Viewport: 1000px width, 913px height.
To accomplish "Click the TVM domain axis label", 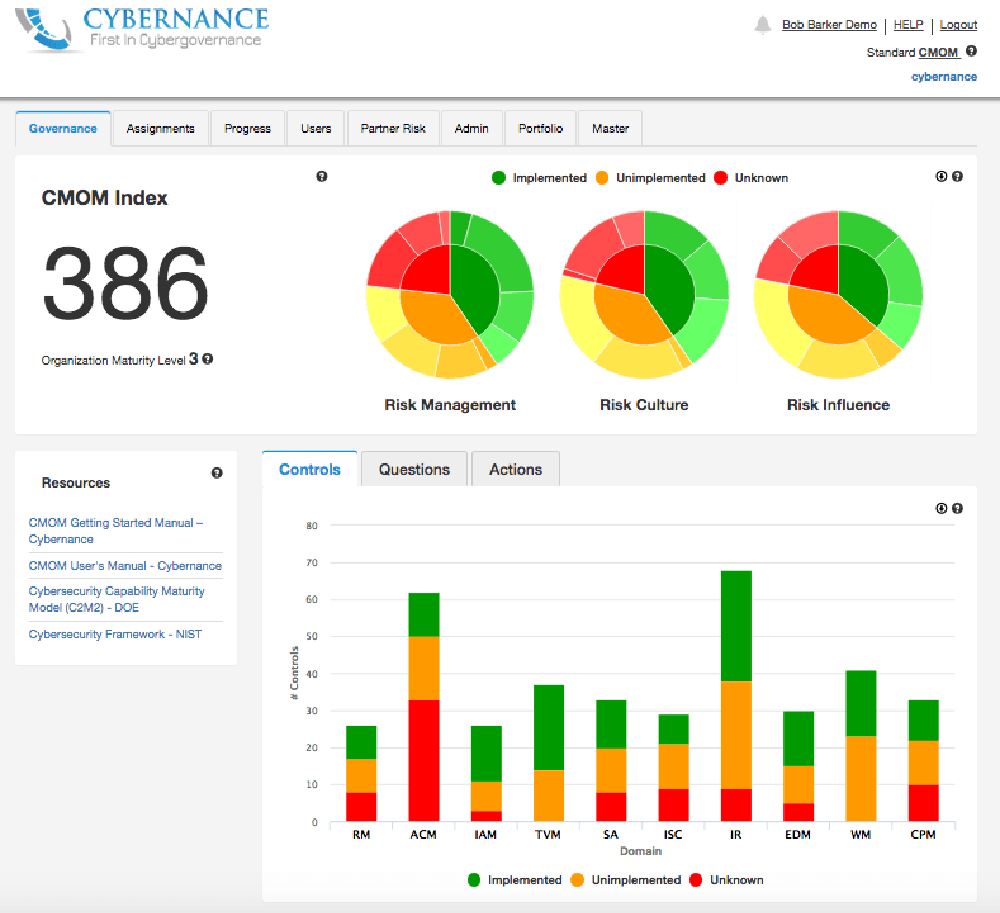I will click(x=548, y=835).
